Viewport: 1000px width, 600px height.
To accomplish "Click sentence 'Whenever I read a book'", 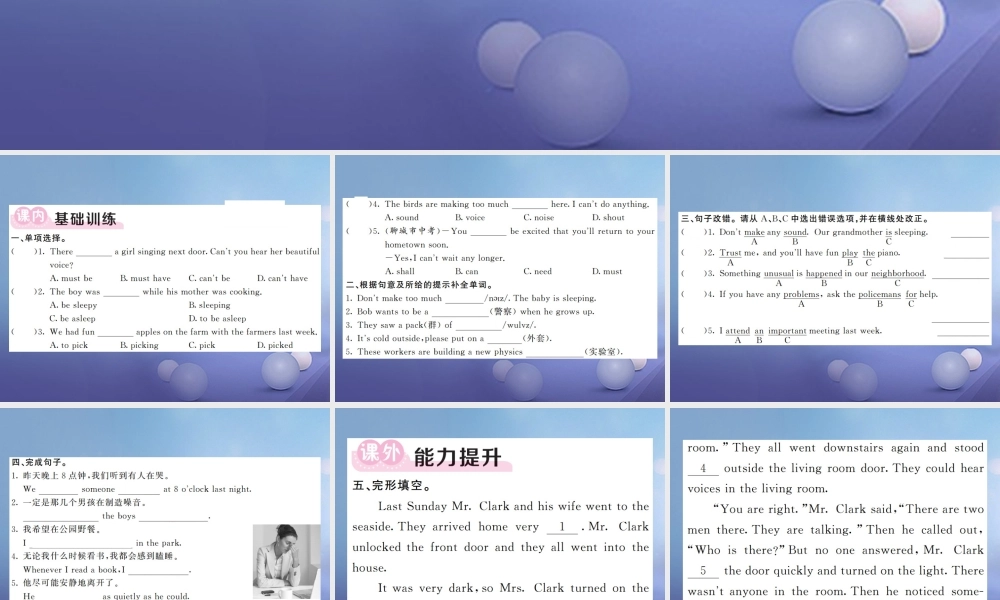I will coord(107,569).
